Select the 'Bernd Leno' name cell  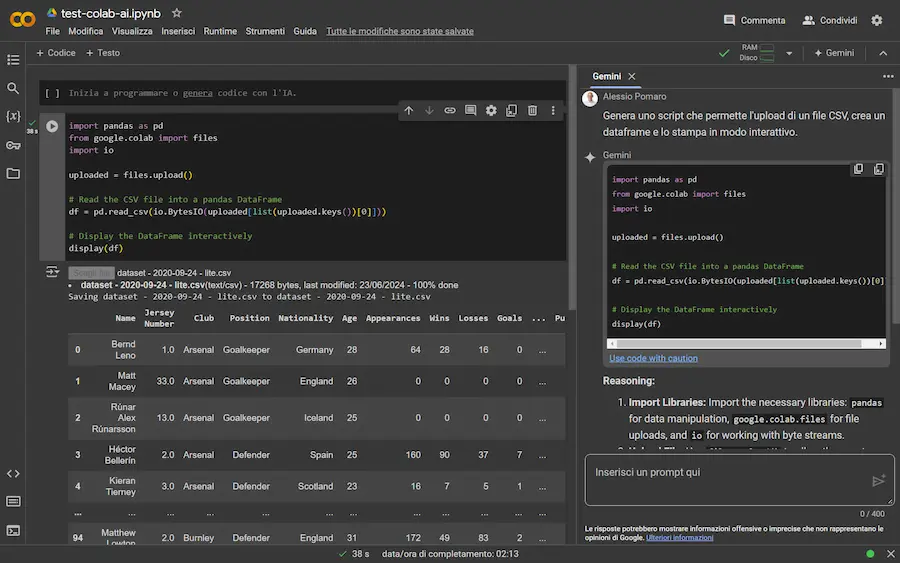coord(123,350)
